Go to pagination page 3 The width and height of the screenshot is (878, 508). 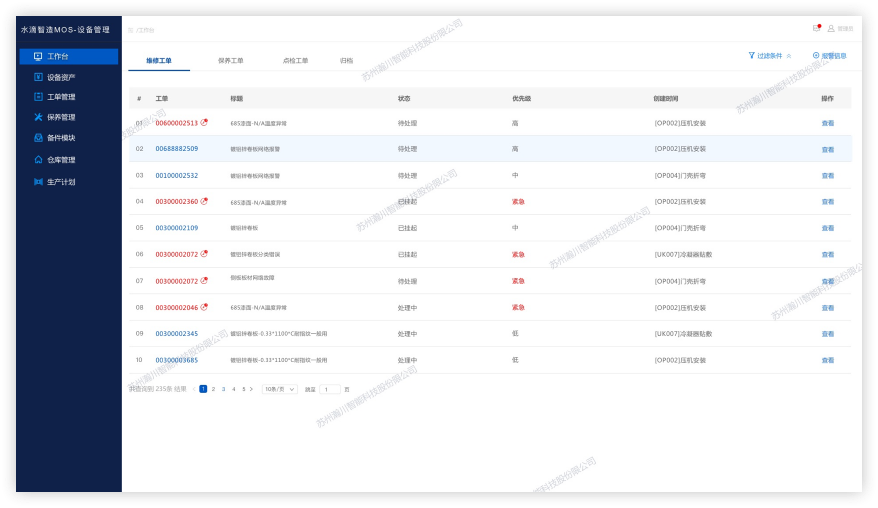click(x=223, y=389)
